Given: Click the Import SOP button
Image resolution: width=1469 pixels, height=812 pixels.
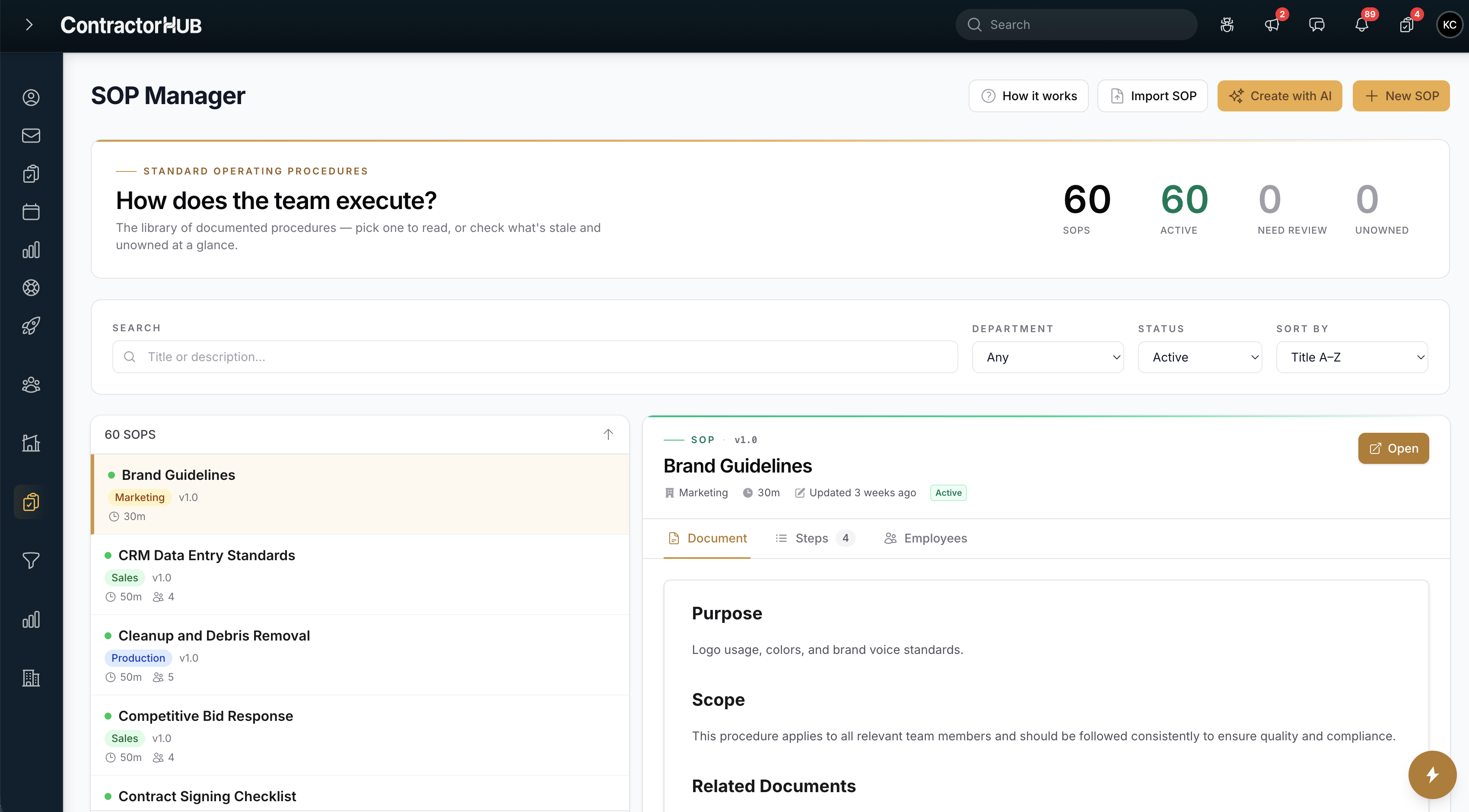Looking at the screenshot, I should point(1152,96).
